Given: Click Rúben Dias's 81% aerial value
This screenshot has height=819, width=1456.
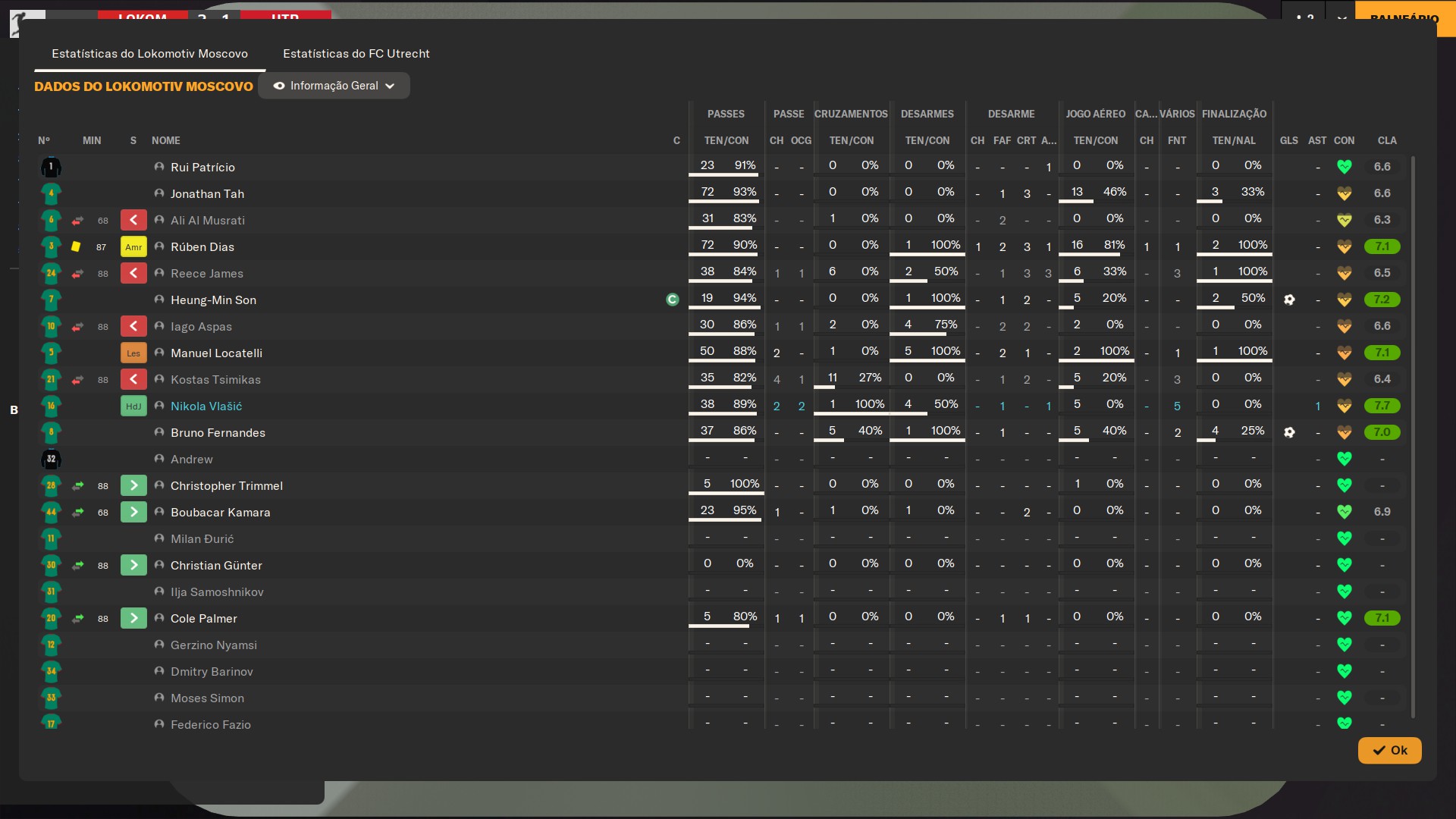Looking at the screenshot, I should (1114, 245).
